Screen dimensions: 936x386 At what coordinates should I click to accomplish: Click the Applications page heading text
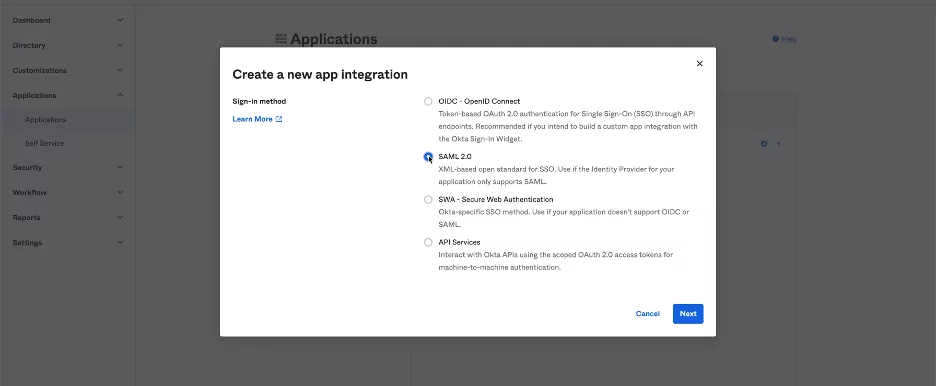point(334,39)
